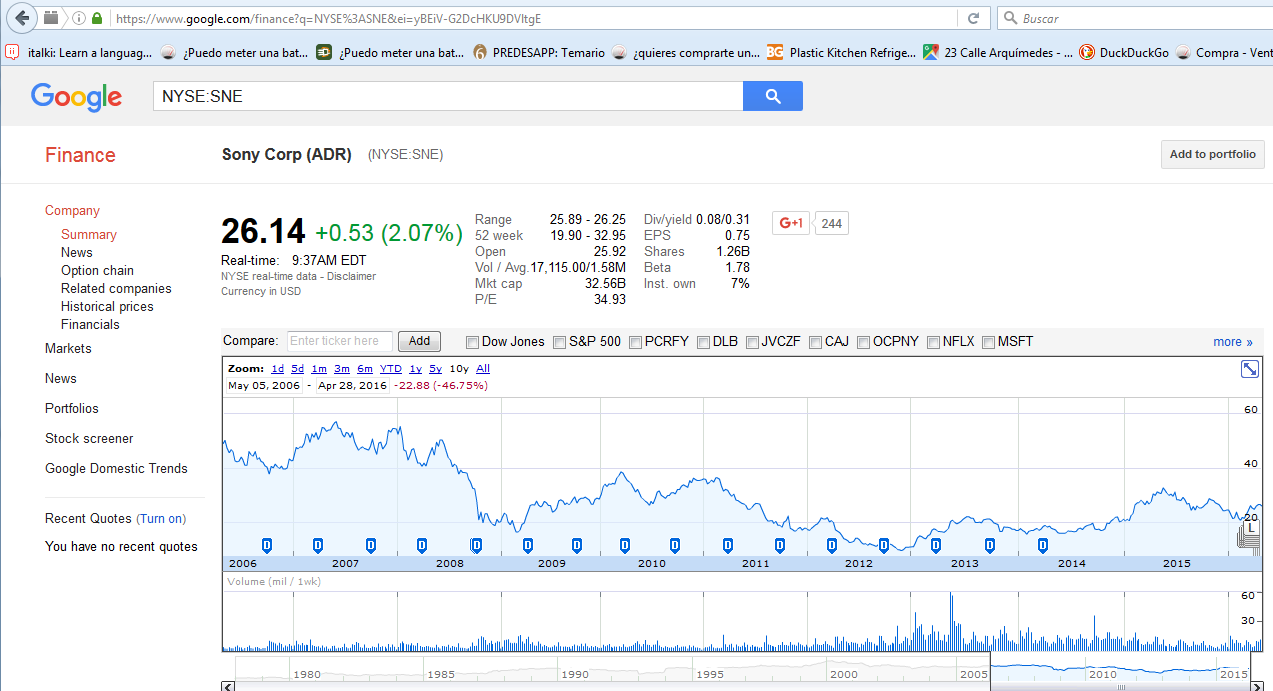Set chart zoom to 5y
1273x691 pixels.
tap(435, 369)
